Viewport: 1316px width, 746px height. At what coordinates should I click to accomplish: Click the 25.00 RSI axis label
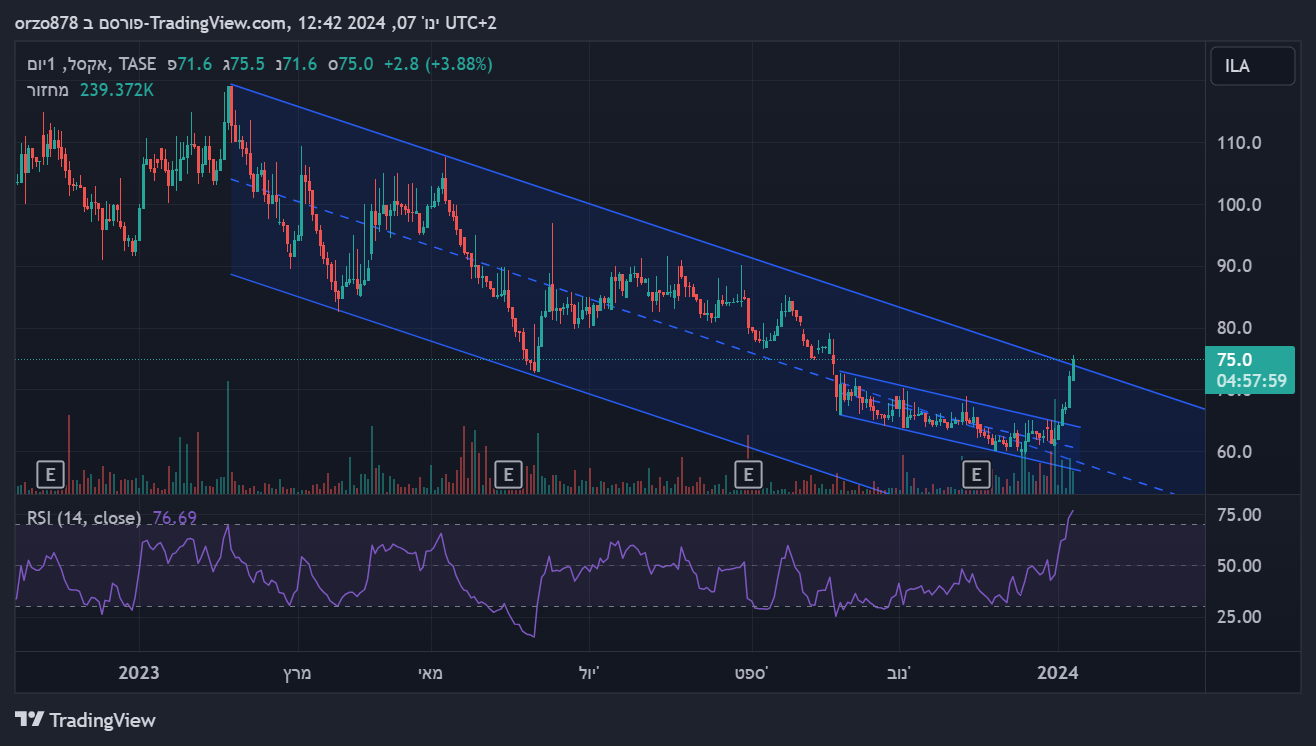coord(1239,617)
